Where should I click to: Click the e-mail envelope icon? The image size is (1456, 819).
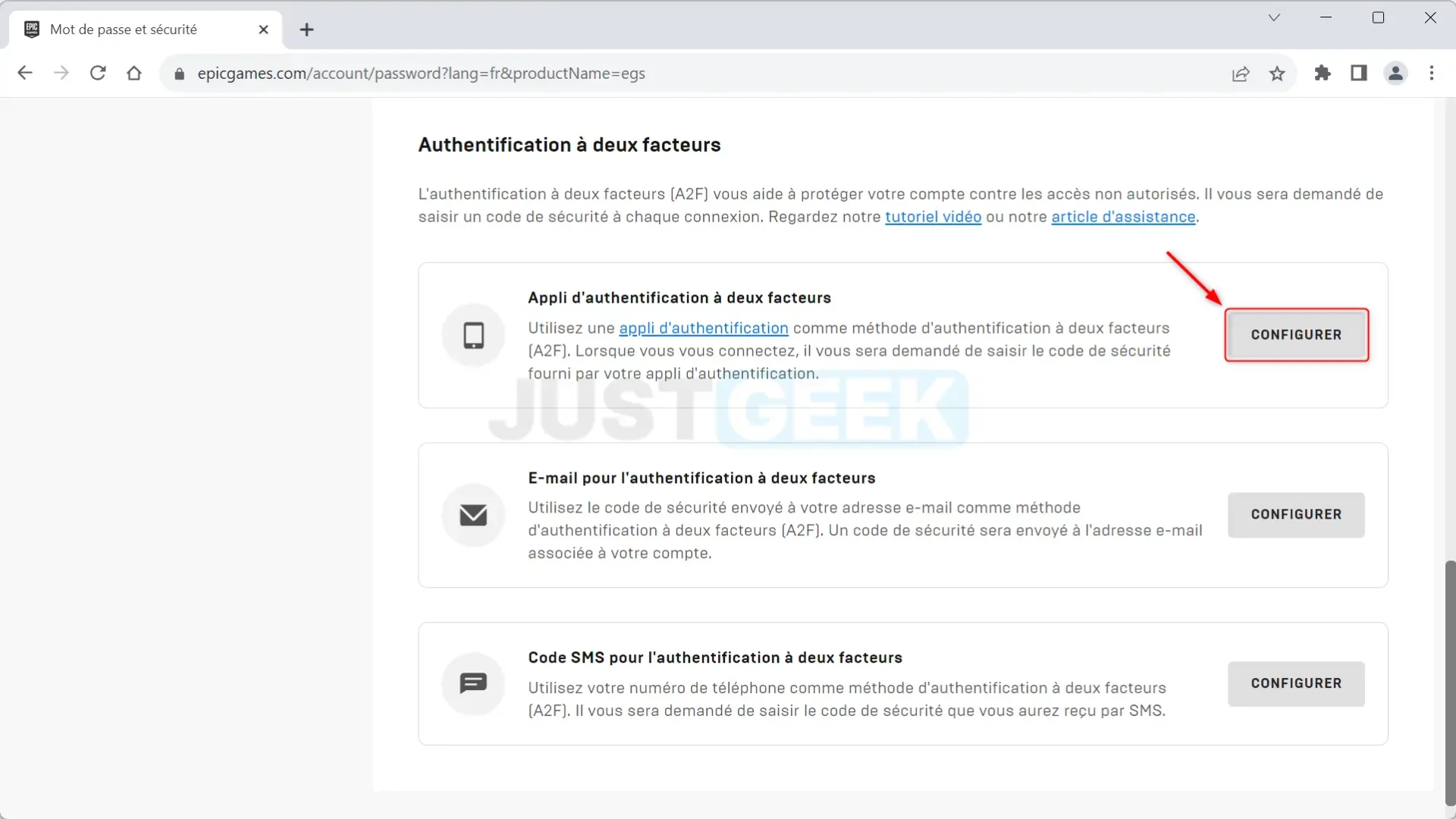tap(473, 515)
